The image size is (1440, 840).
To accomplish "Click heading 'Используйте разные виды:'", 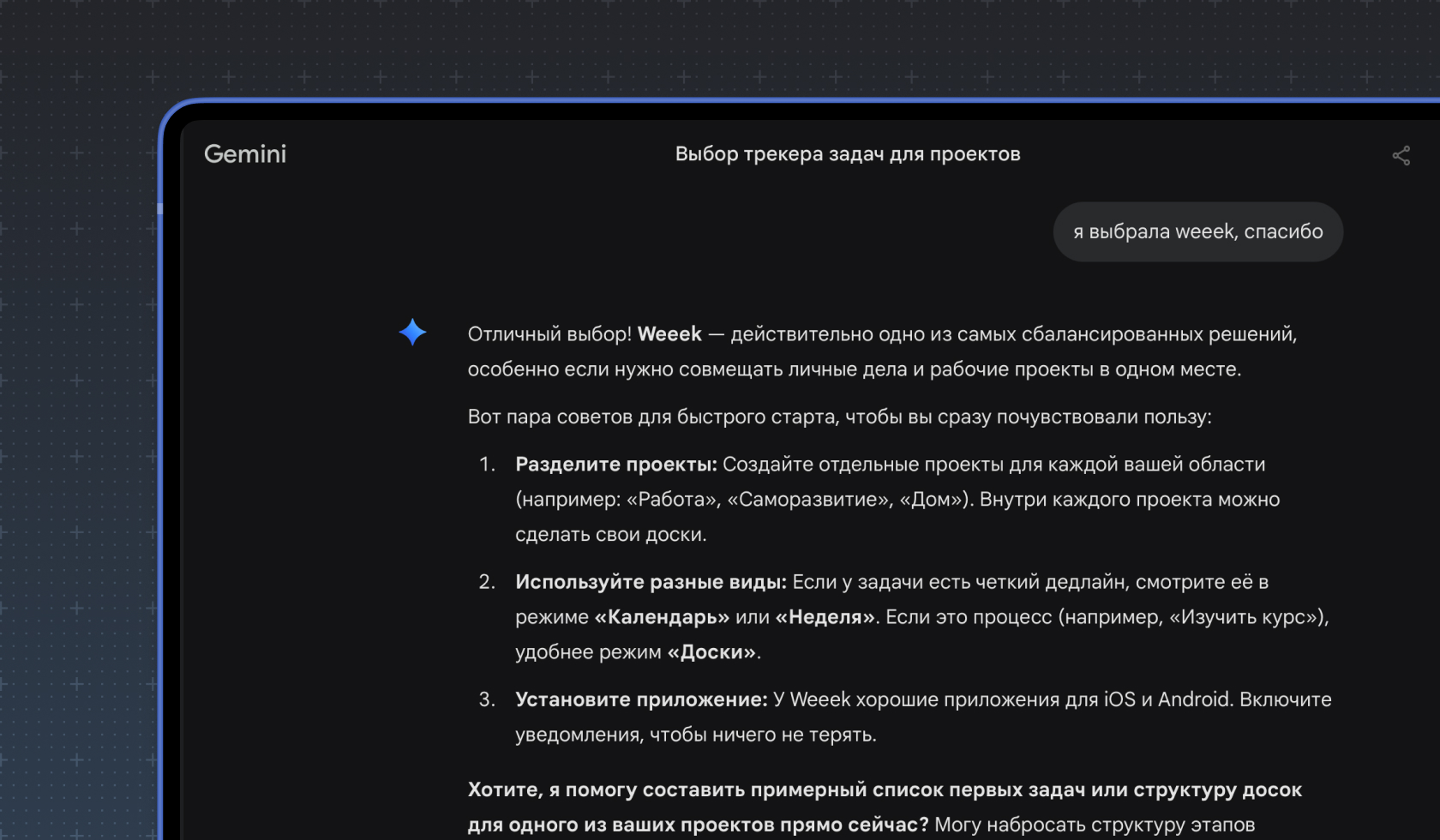I will [651, 582].
